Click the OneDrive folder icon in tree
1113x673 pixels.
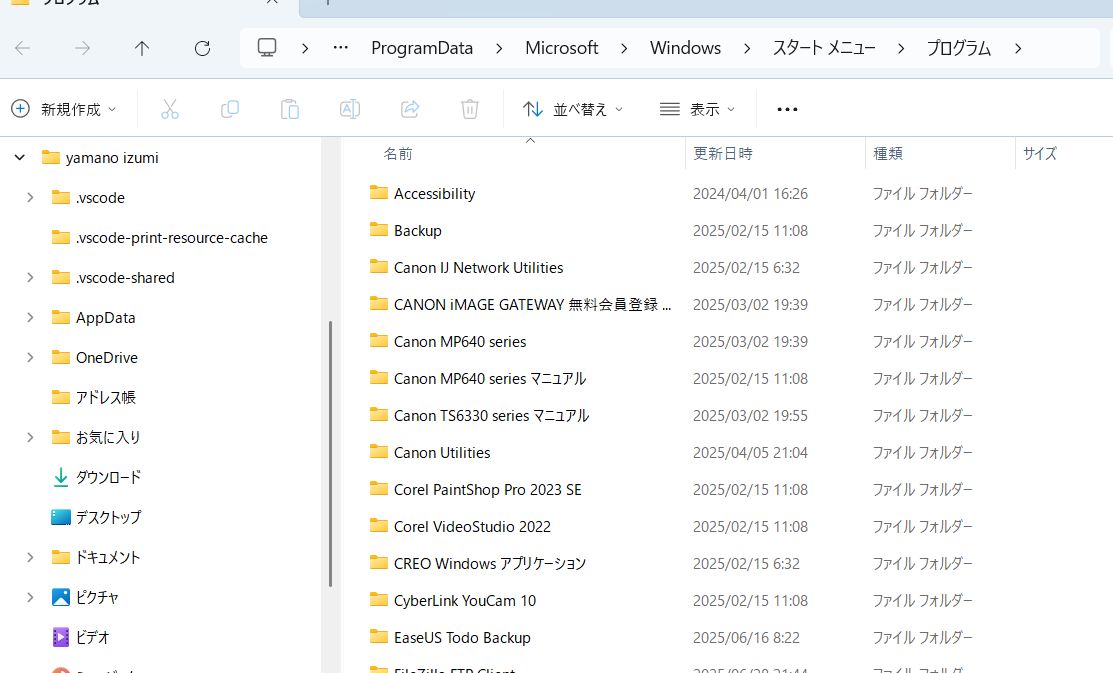(x=61, y=357)
